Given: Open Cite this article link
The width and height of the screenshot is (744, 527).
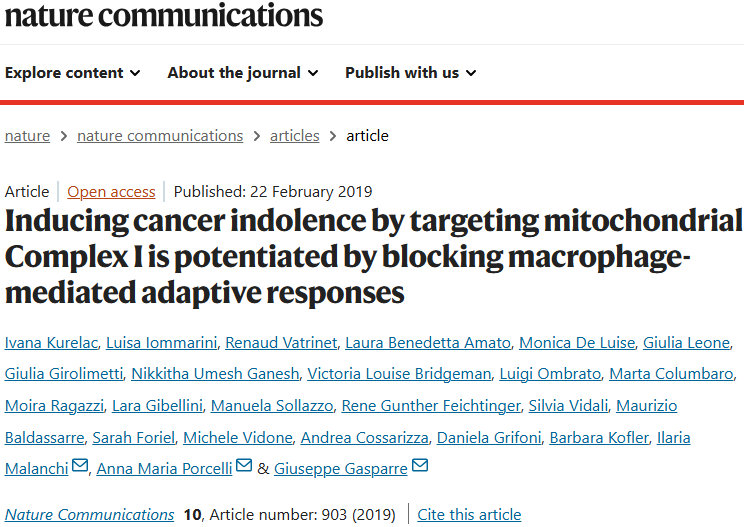Looking at the screenshot, I should (x=469, y=515).
